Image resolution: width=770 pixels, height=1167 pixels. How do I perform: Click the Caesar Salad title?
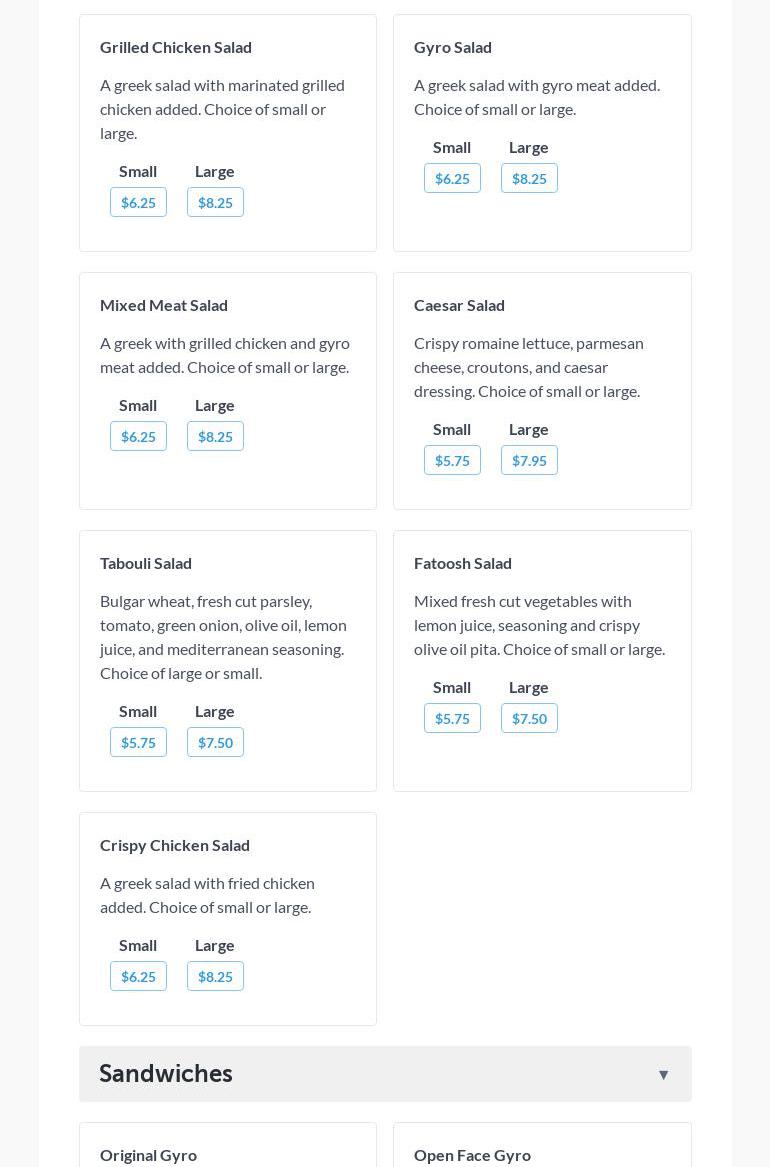point(459,305)
